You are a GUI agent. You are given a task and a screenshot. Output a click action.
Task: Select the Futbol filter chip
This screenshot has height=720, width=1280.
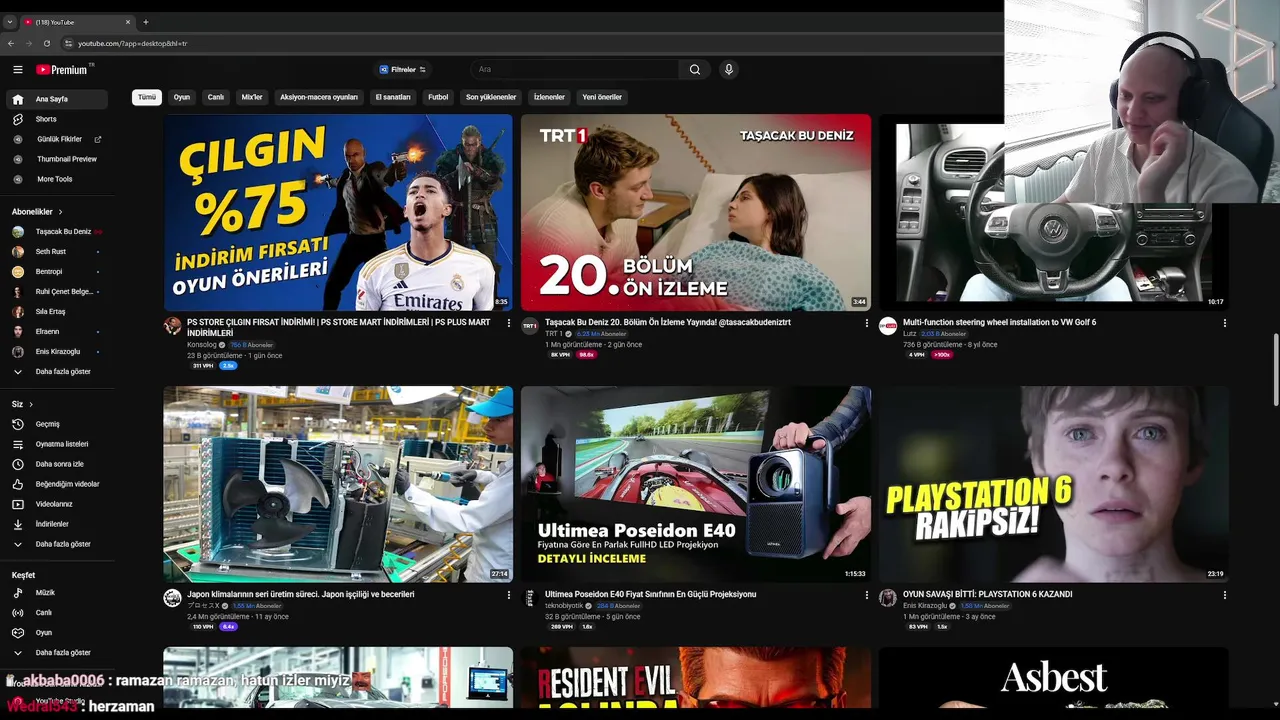(438, 97)
